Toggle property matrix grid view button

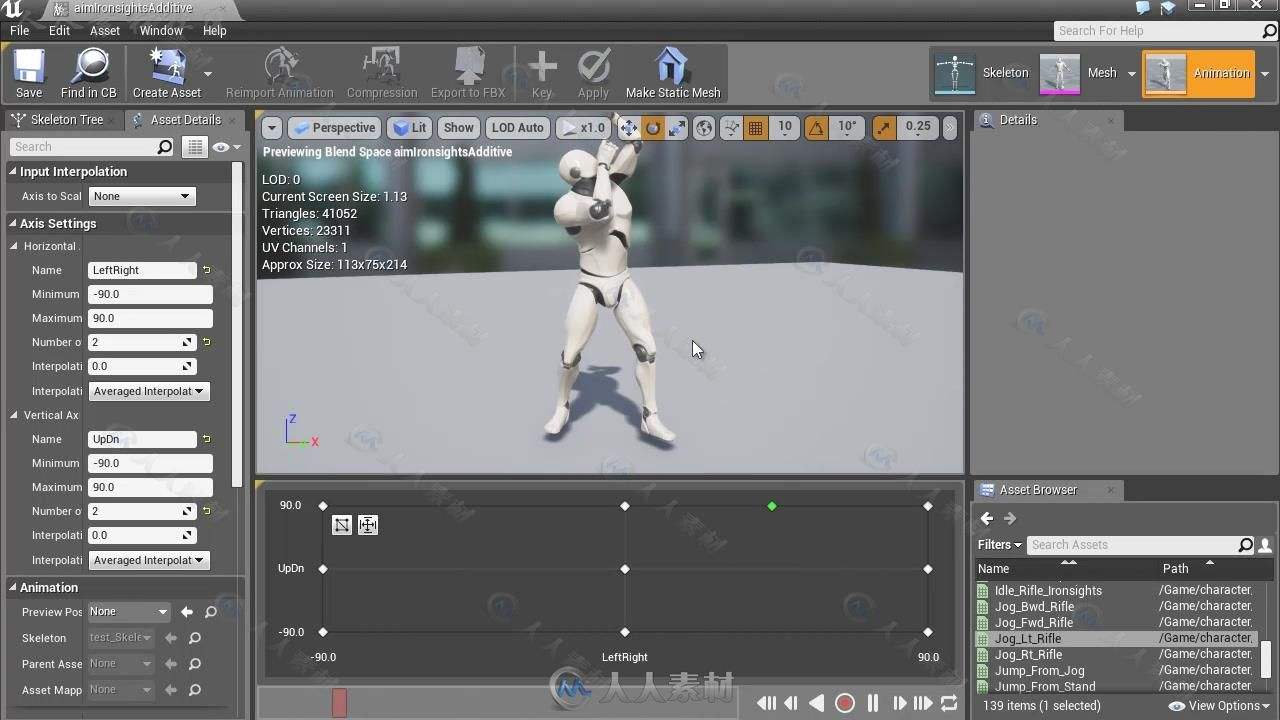pyautogui.click(x=195, y=147)
